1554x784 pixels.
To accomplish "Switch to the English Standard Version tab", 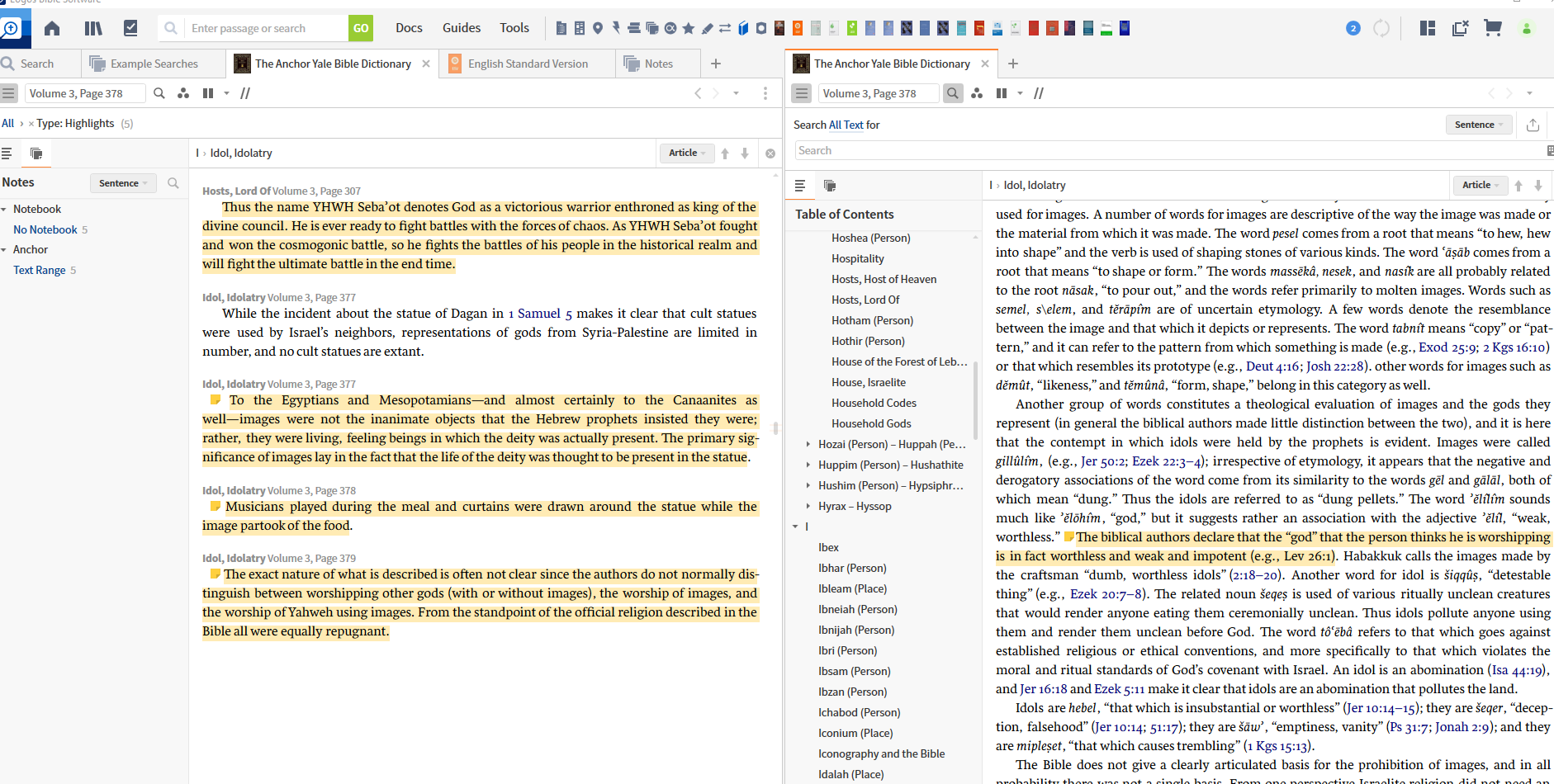I will click(x=528, y=64).
